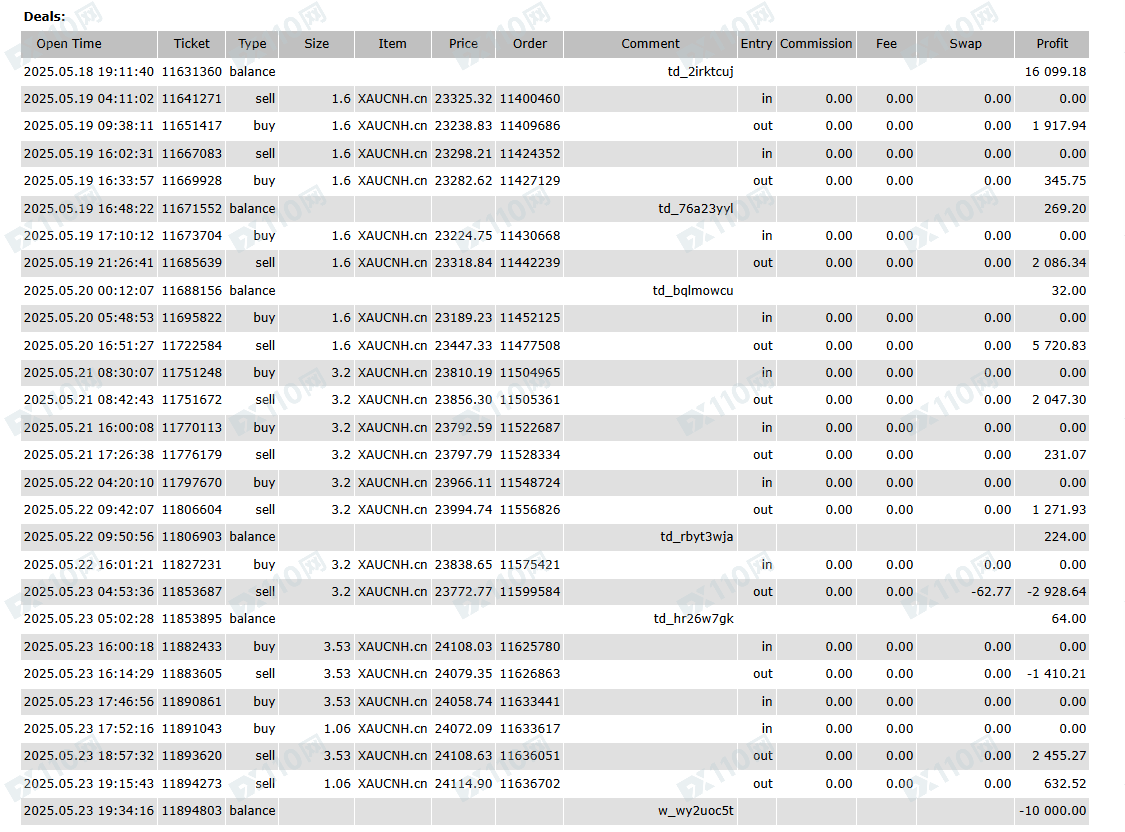Click the Ticket column header
Image resolution: width=1125 pixels, height=832 pixels.
(192, 44)
